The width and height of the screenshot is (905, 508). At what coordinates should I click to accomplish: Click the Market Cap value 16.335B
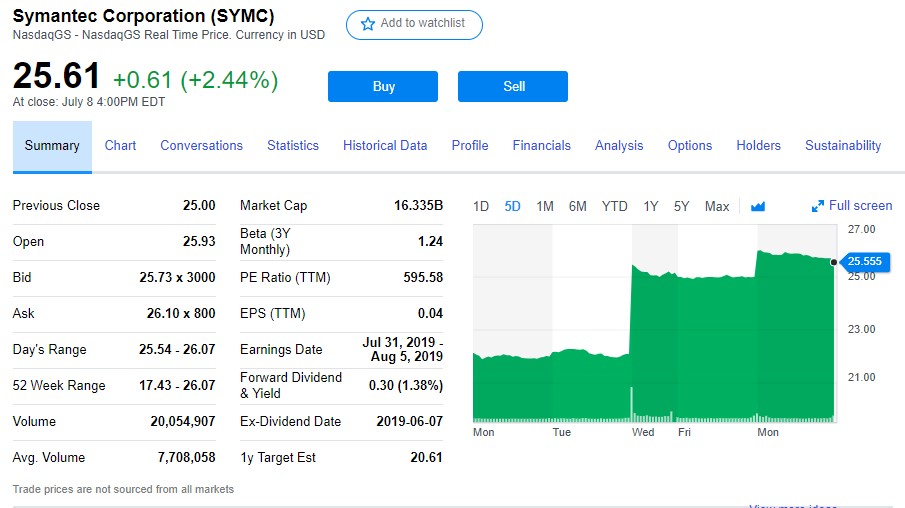tap(418, 206)
